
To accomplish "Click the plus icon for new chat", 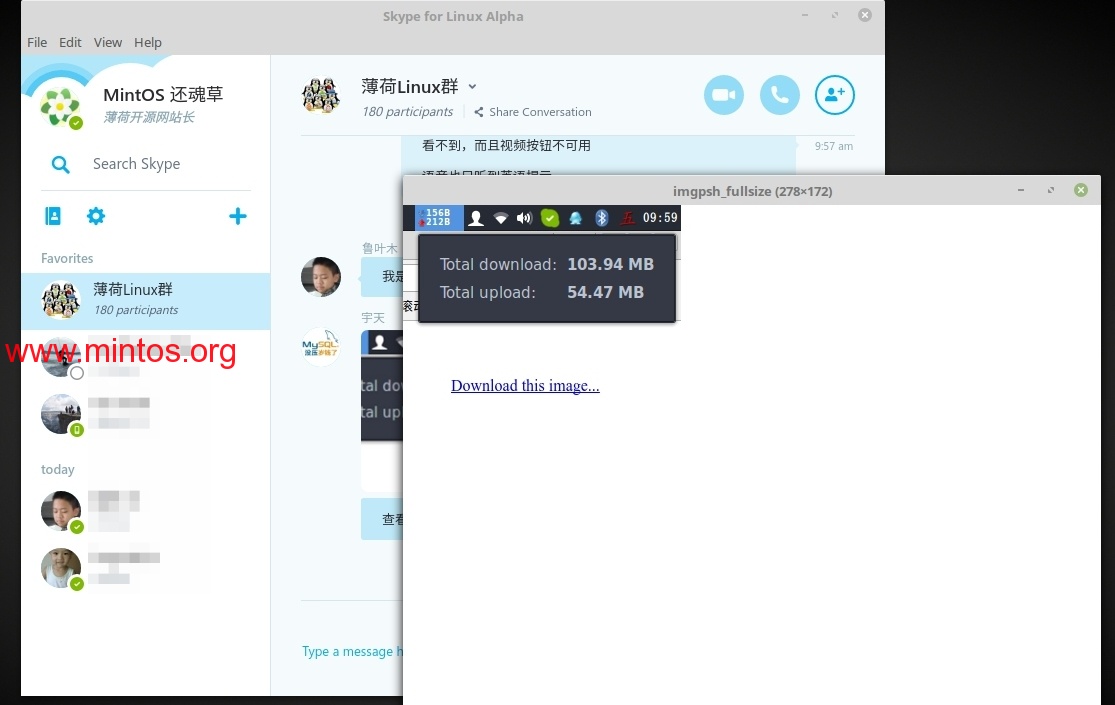I will tap(238, 216).
